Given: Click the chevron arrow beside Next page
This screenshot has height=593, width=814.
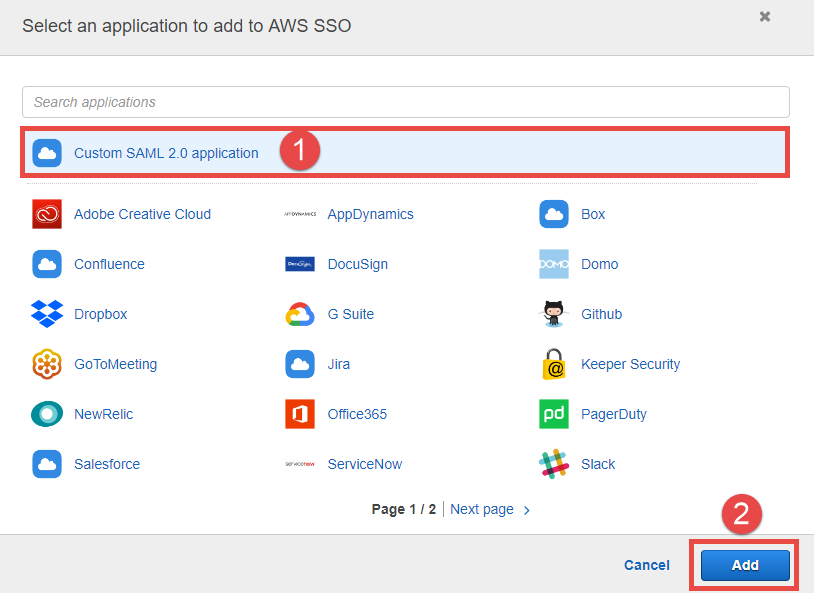Looking at the screenshot, I should pos(526,510).
